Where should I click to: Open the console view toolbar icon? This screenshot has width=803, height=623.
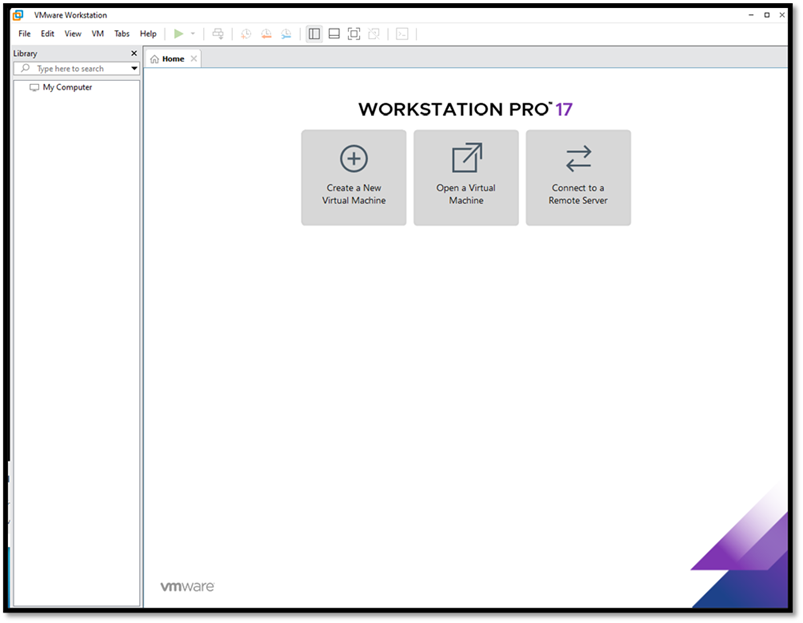402,33
